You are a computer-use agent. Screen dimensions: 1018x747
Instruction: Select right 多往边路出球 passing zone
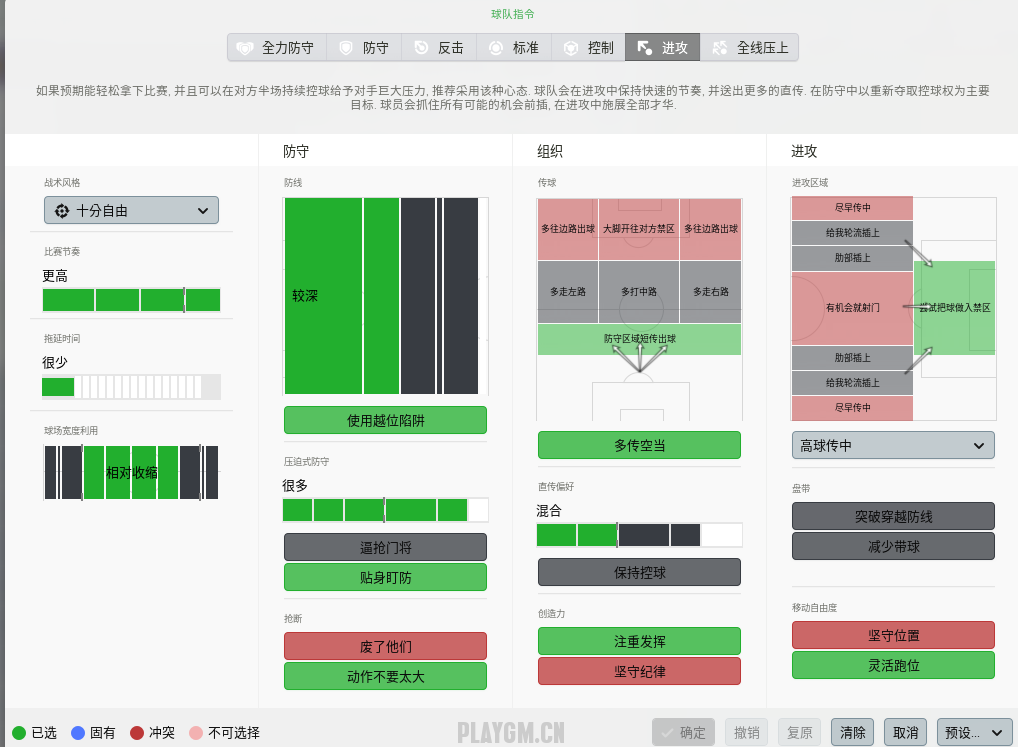[x=711, y=229]
